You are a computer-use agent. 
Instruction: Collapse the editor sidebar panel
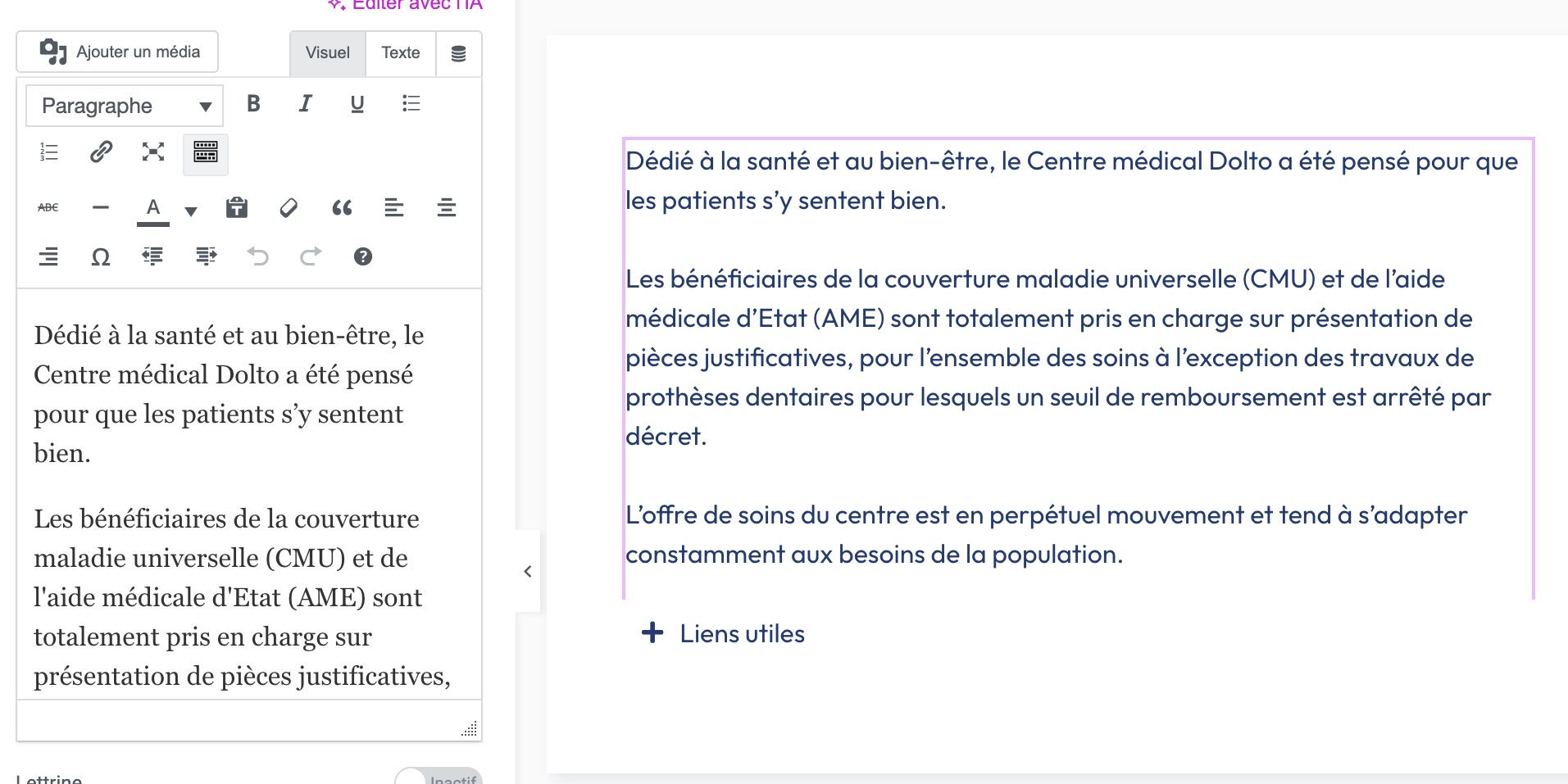528,571
